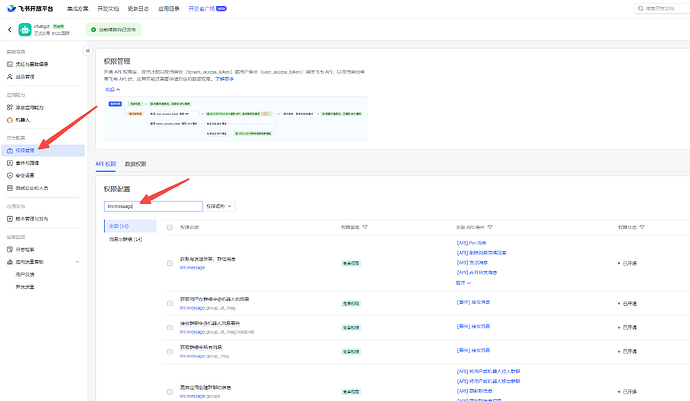Tick the select-all checkbox in the table header
The width and height of the screenshot is (690, 401).
pyautogui.click(x=170, y=228)
